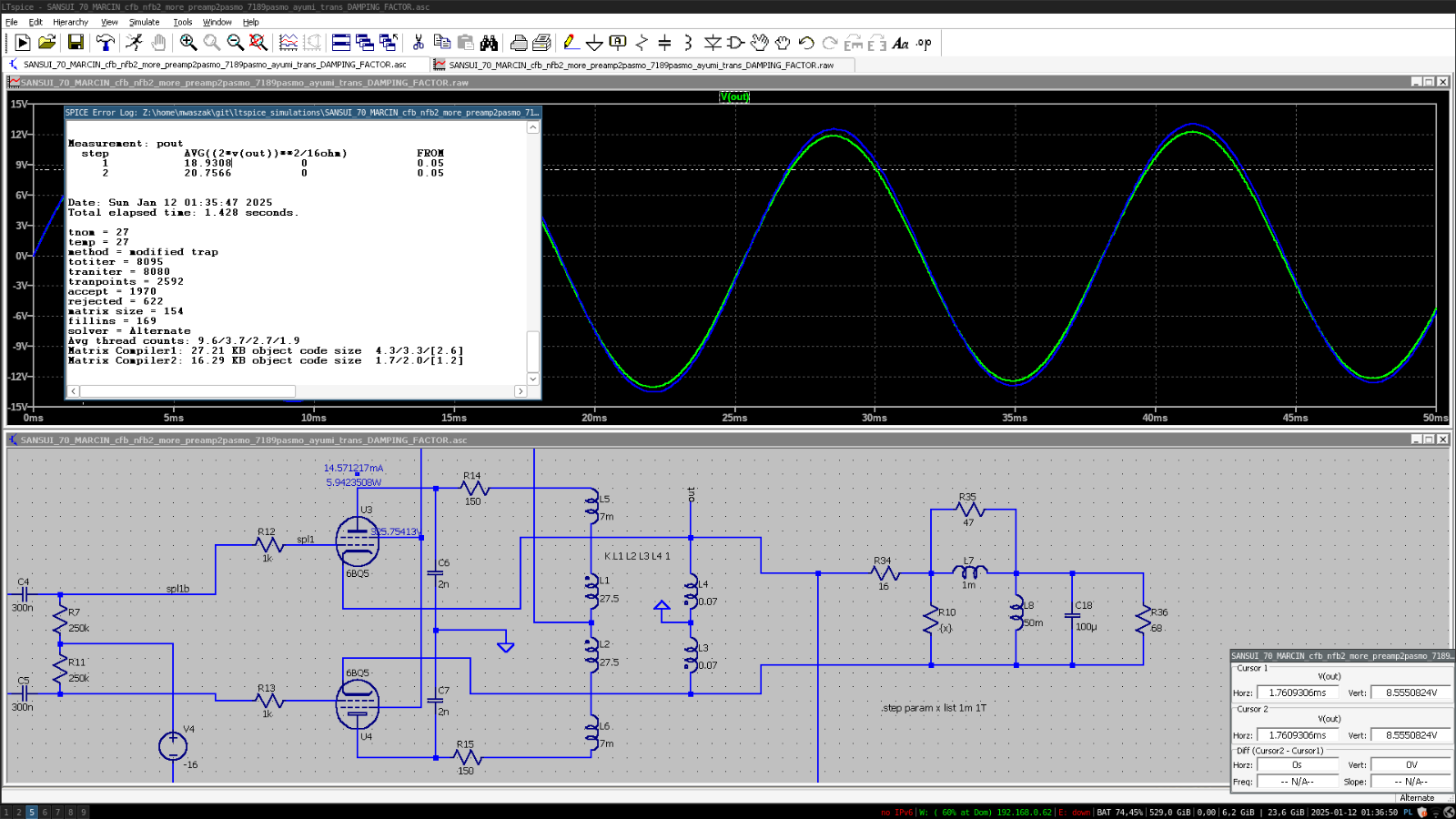Screen dimensions: 1456x819
Task: Click the Undo arrow icon
Action: (x=806, y=42)
